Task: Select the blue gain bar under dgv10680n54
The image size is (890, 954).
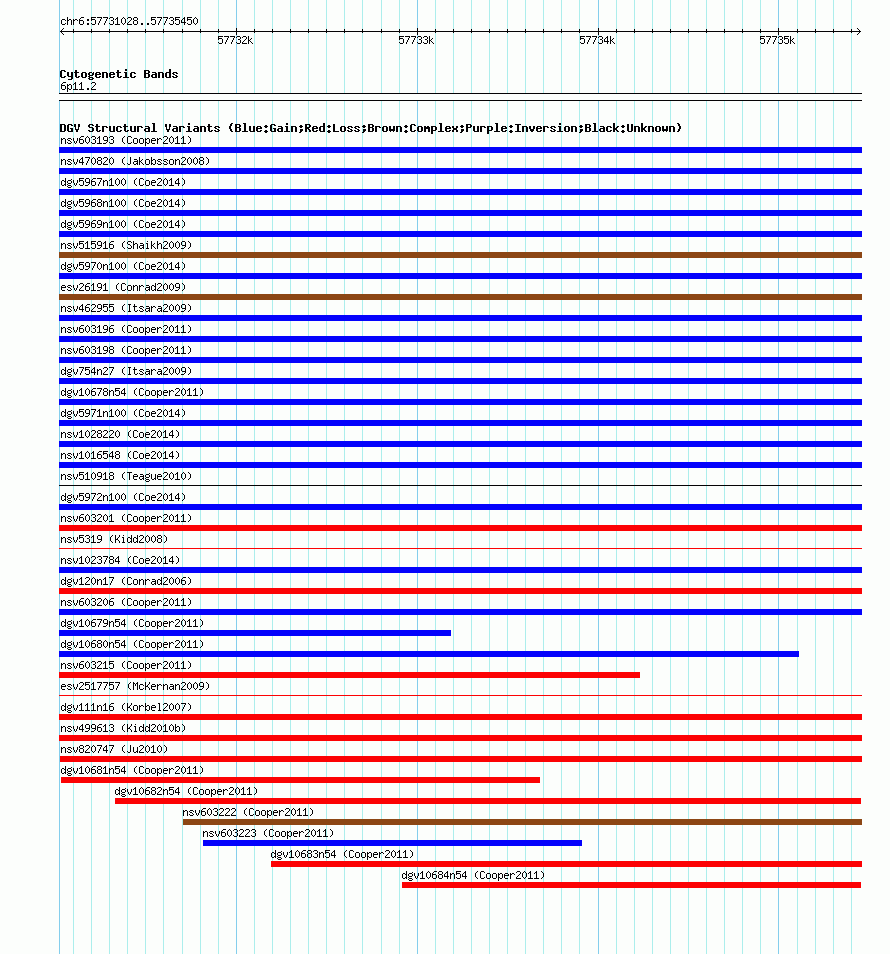Action: [429, 654]
